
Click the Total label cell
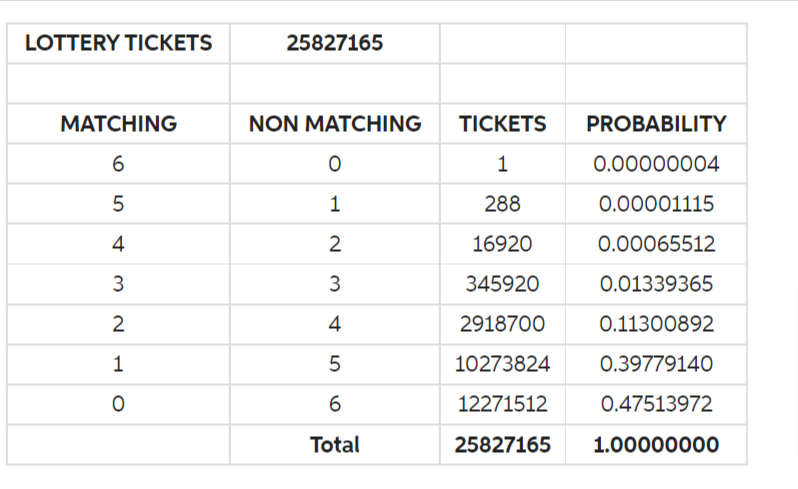tap(334, 445)
